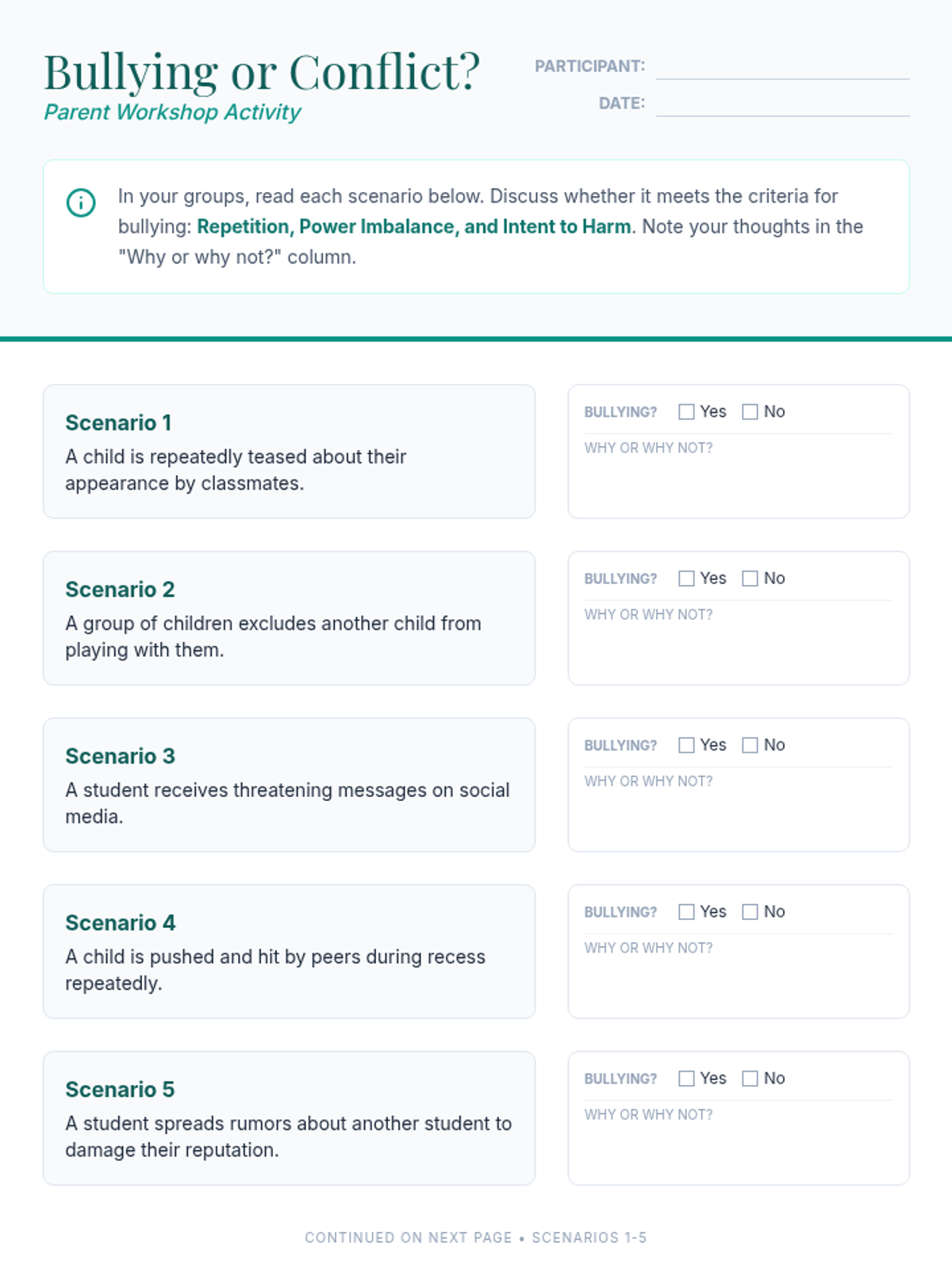This screenshot has height=1270, width=952.
Task: Select Yes checkbox for Scenario 4
Action: point(686,911)
